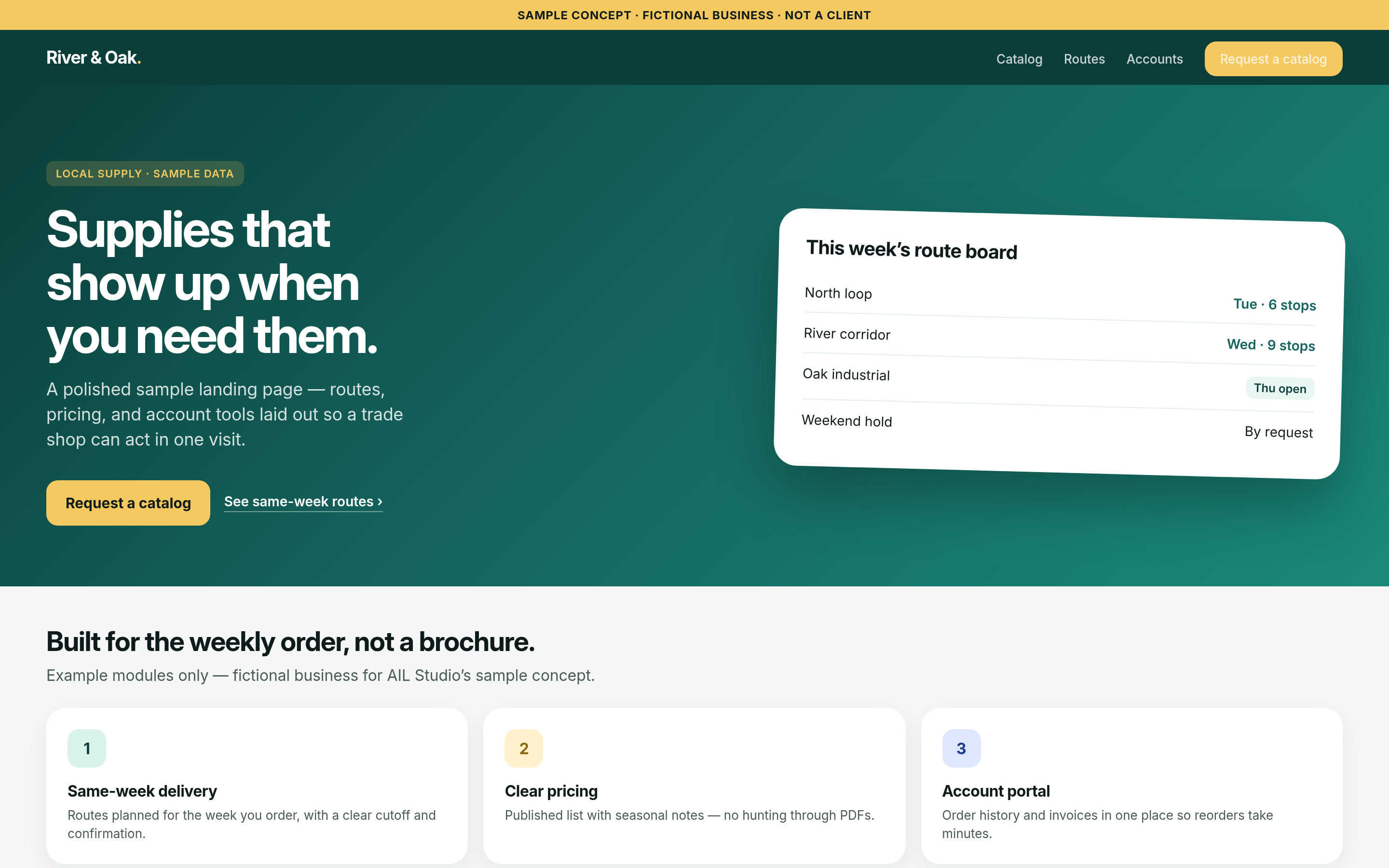Click This week's route board heading

(912, 250)
